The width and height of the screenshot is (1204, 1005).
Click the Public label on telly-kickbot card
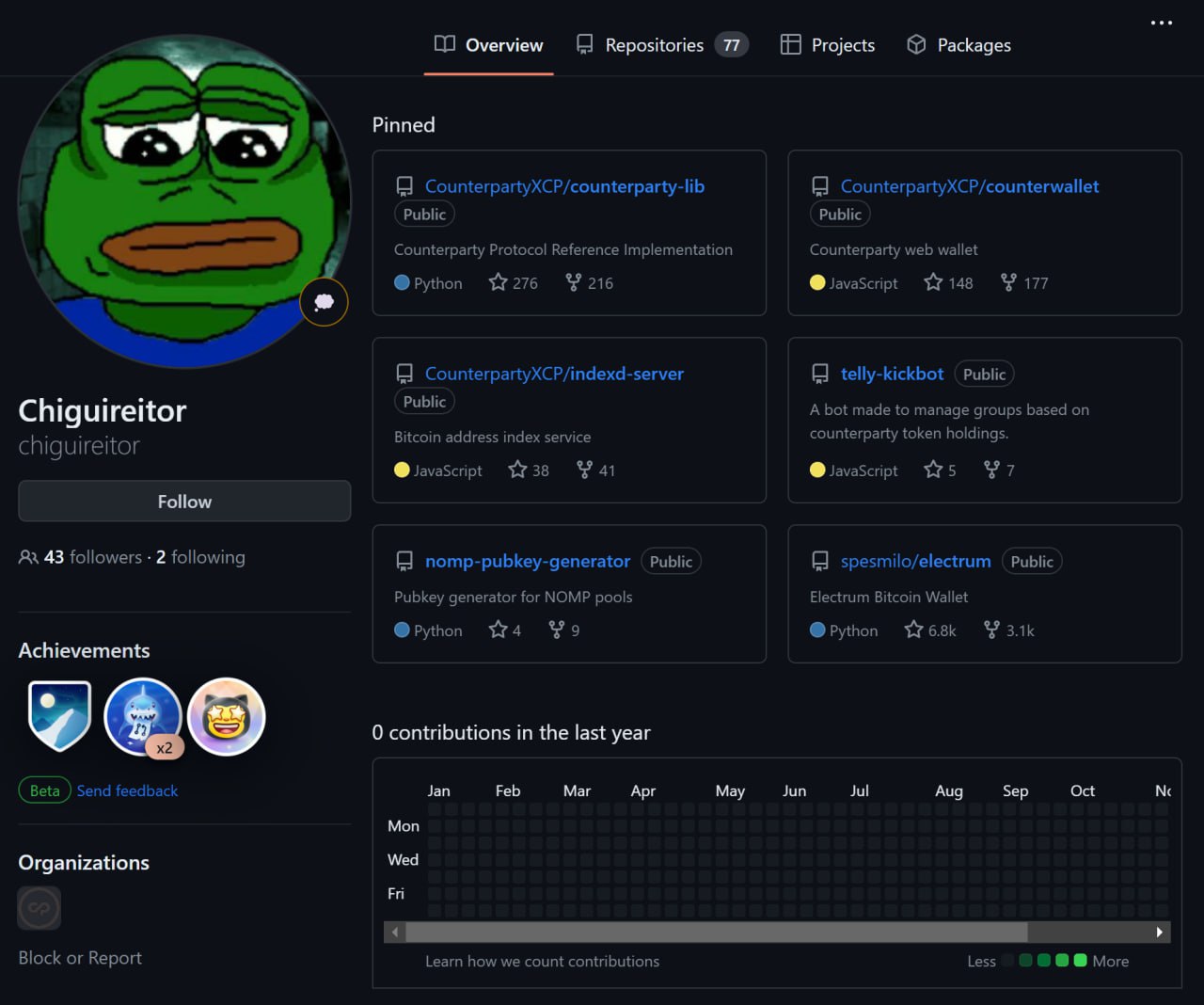coord(984,374)
